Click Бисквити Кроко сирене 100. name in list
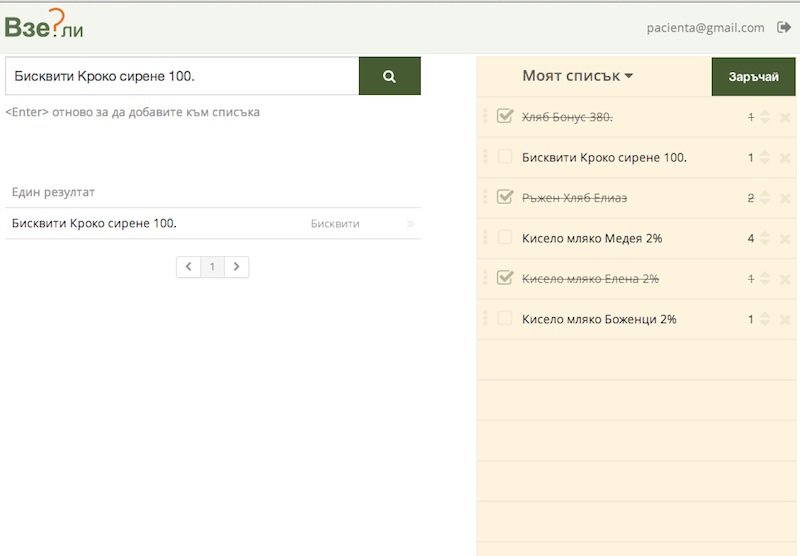This screenshot has height=556, width=800. [x=604, y=158]
